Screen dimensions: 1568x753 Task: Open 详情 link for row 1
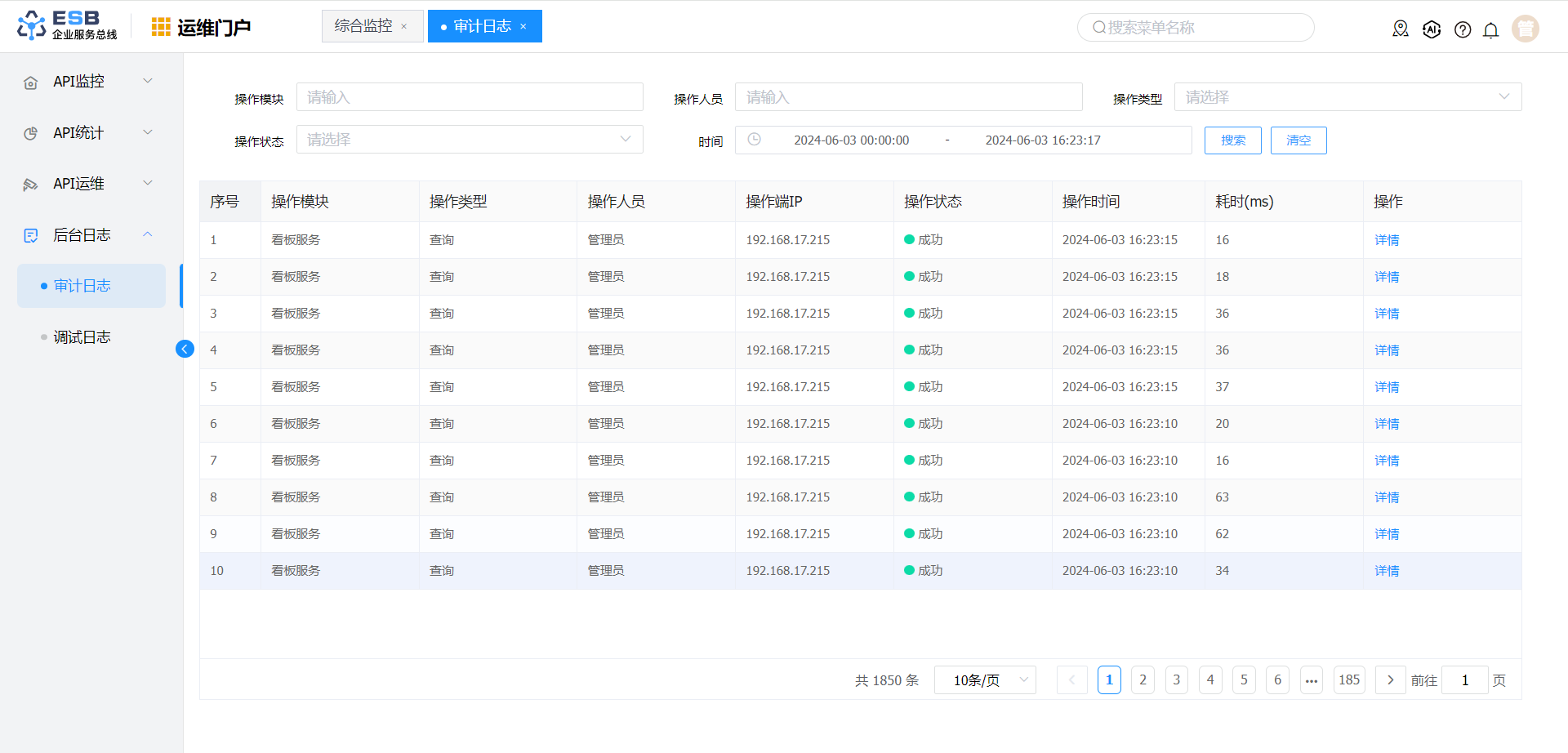[x=1386, y=240]
